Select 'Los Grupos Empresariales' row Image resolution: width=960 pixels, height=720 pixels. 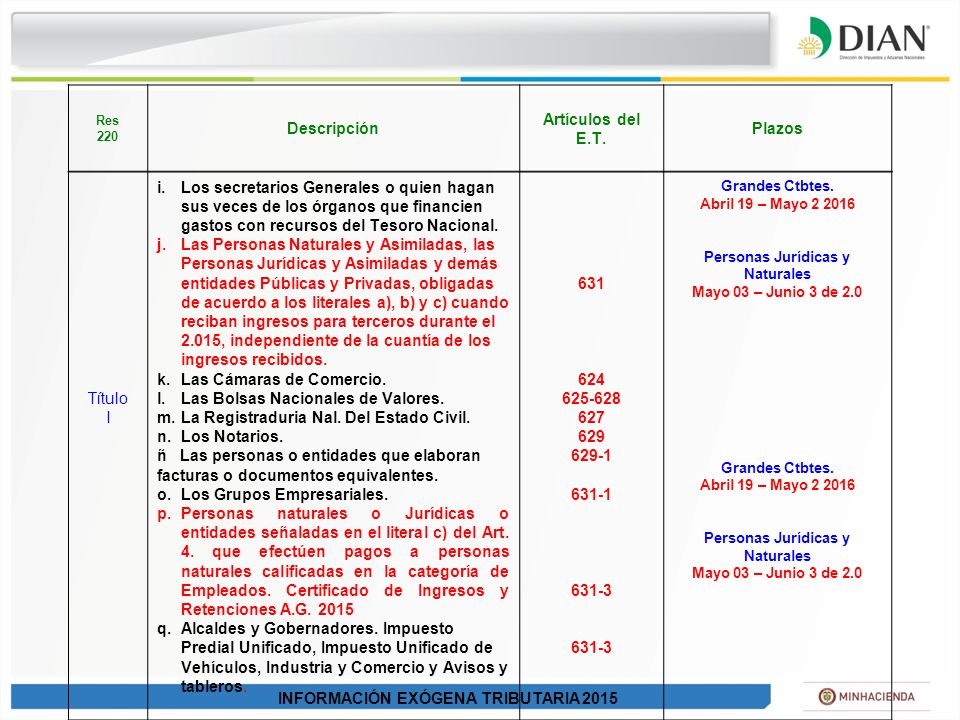coord(272,494)
